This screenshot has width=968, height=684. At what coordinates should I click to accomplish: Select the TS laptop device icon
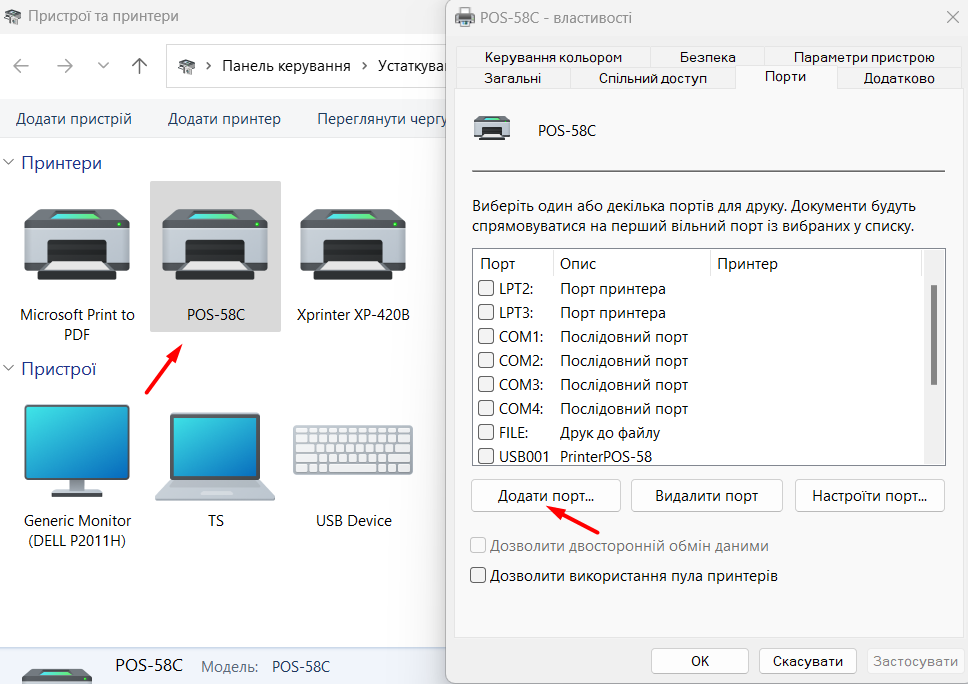pos(215,450)
